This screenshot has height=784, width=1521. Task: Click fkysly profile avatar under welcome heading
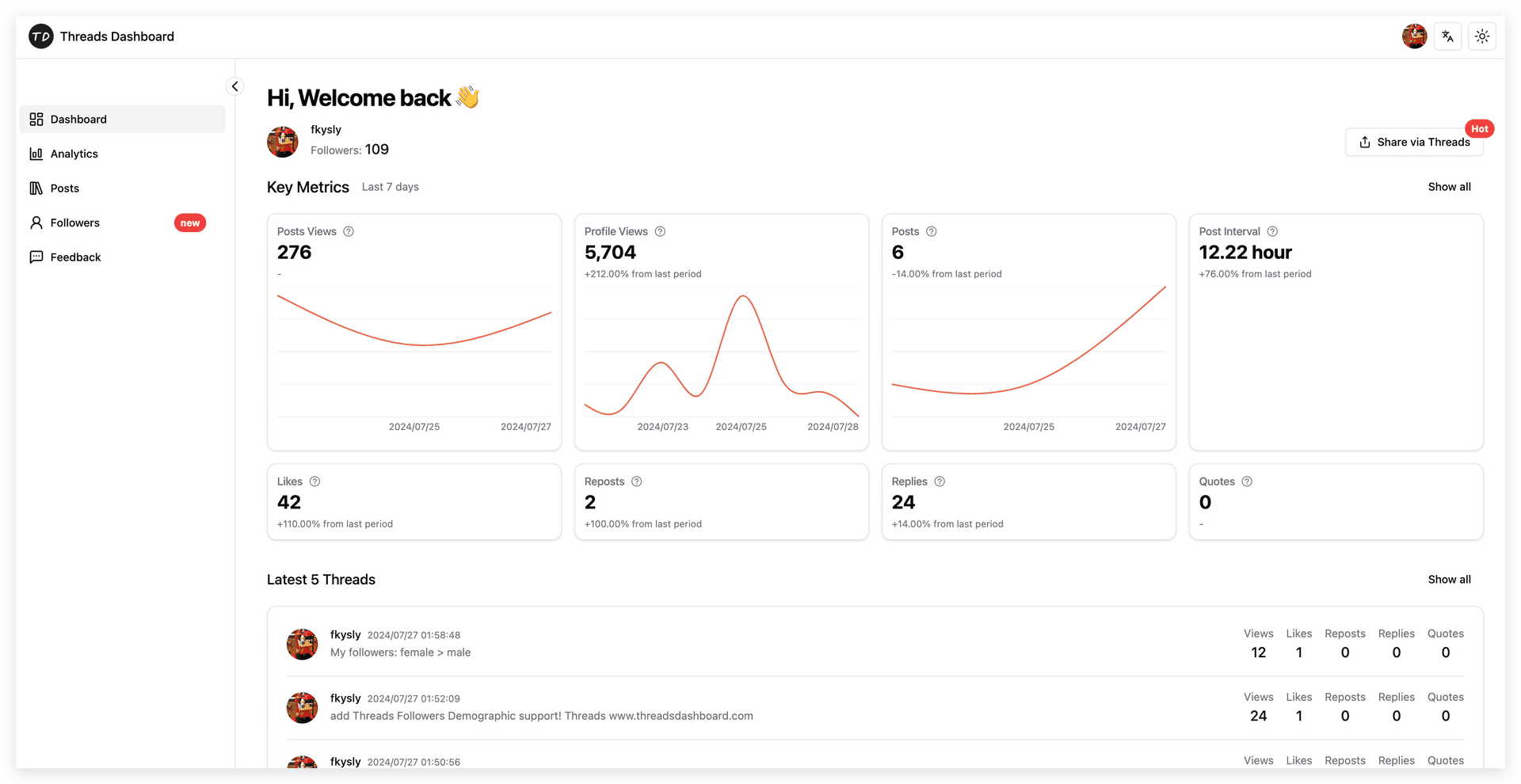[283, 142]
